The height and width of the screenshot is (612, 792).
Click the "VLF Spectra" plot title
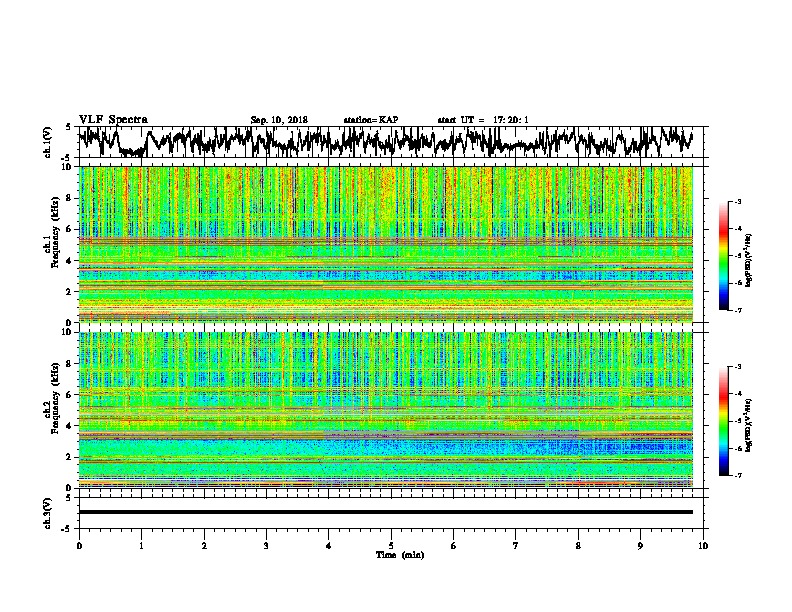[113, 120]
